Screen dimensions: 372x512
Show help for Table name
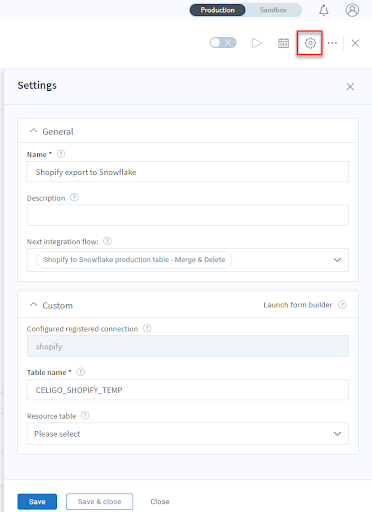(80, 372)
